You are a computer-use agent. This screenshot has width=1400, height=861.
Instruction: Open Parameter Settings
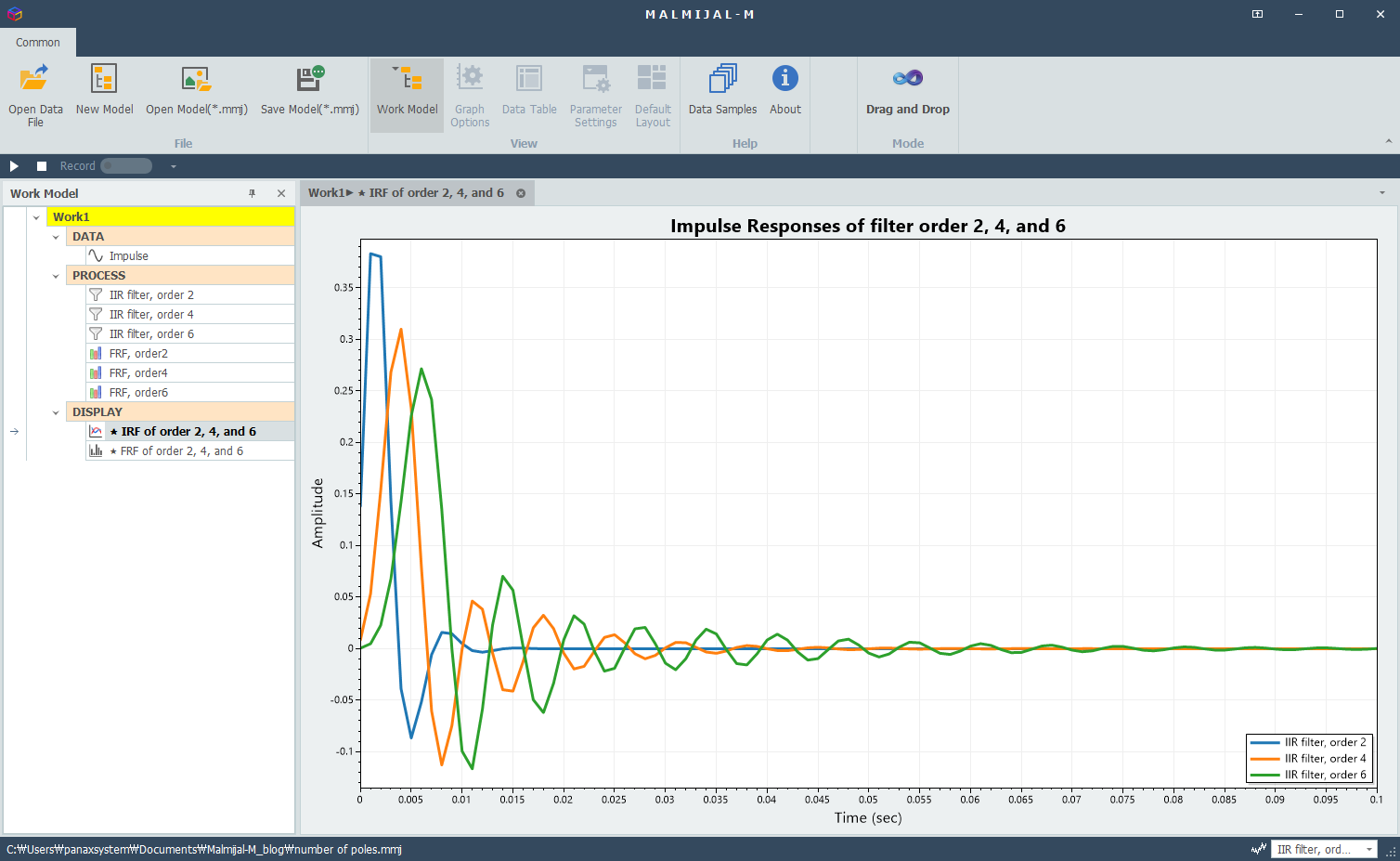point(595,94)
